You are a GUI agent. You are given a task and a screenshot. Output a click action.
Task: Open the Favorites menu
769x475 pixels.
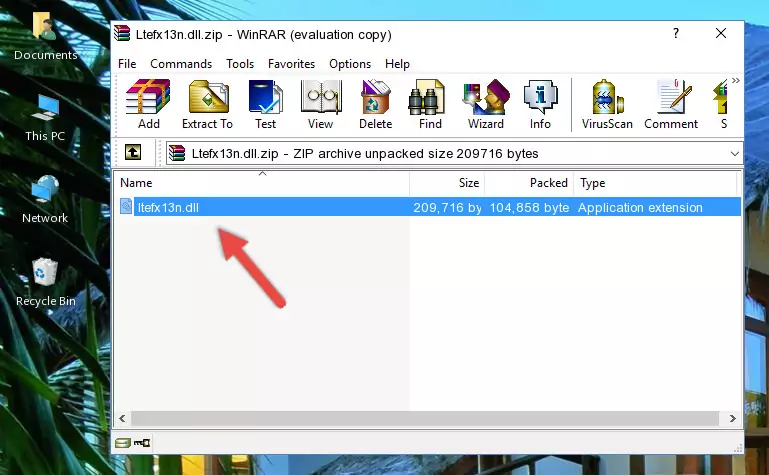click(x=291, y=64)
